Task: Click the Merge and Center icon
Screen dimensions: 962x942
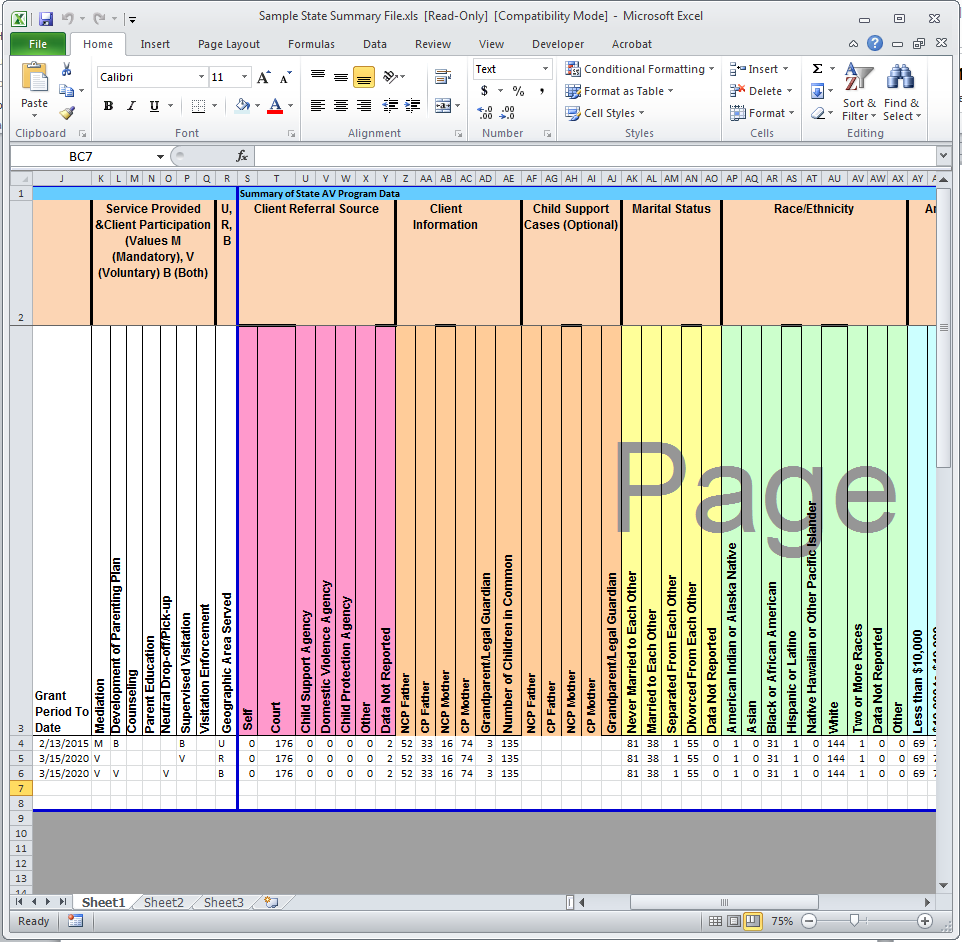Action: pos(443,106)
